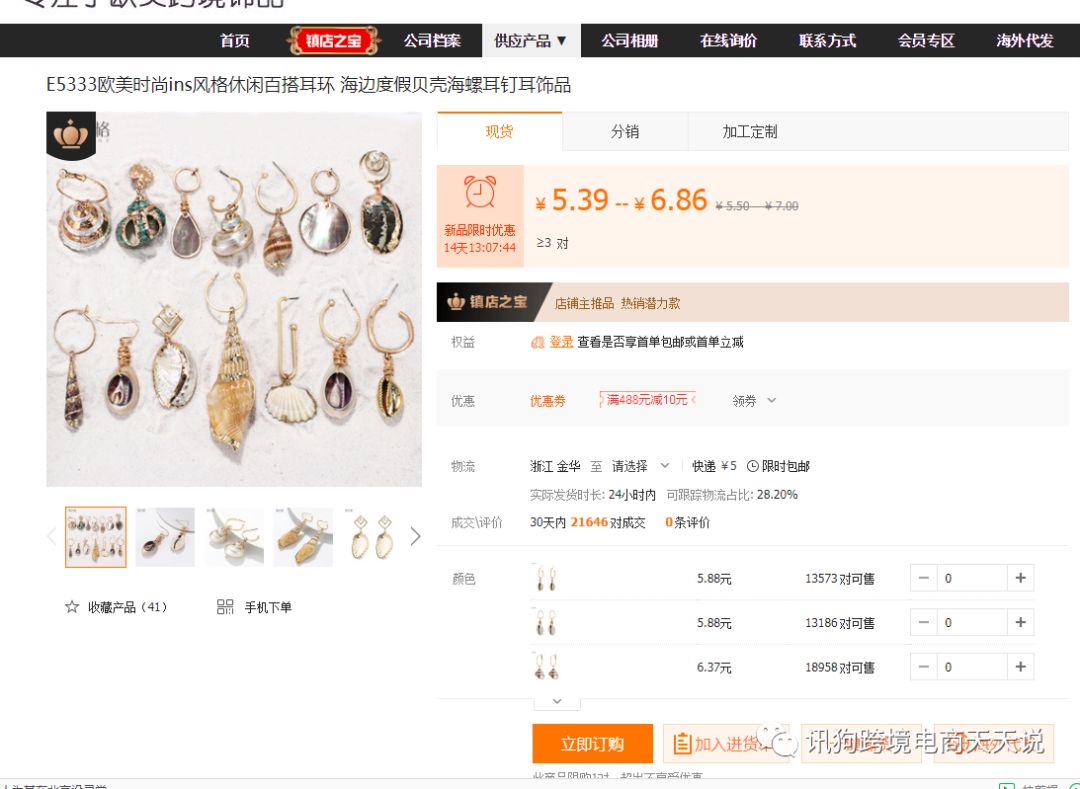Select the second product thumbnail below main image
This screenshot has width=1080, height=789.
pyautogui.click(x=164, y=536)
